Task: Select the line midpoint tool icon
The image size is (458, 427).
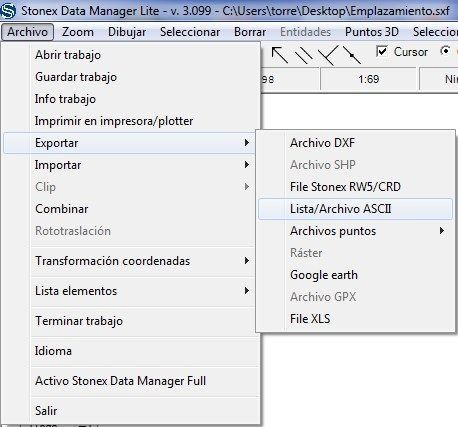Action: pyautogui.click(x=352, y=55)
